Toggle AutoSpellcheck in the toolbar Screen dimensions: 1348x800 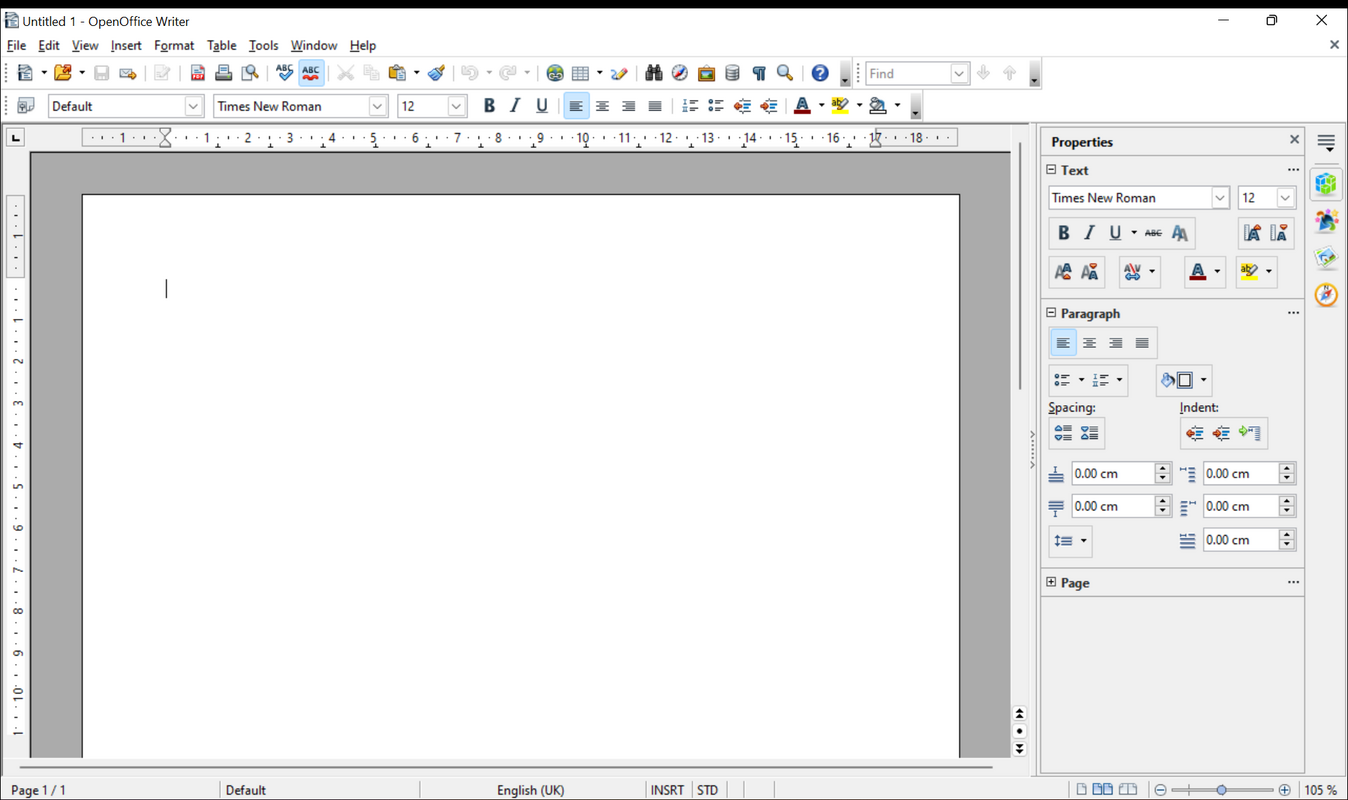click(311, 73)
